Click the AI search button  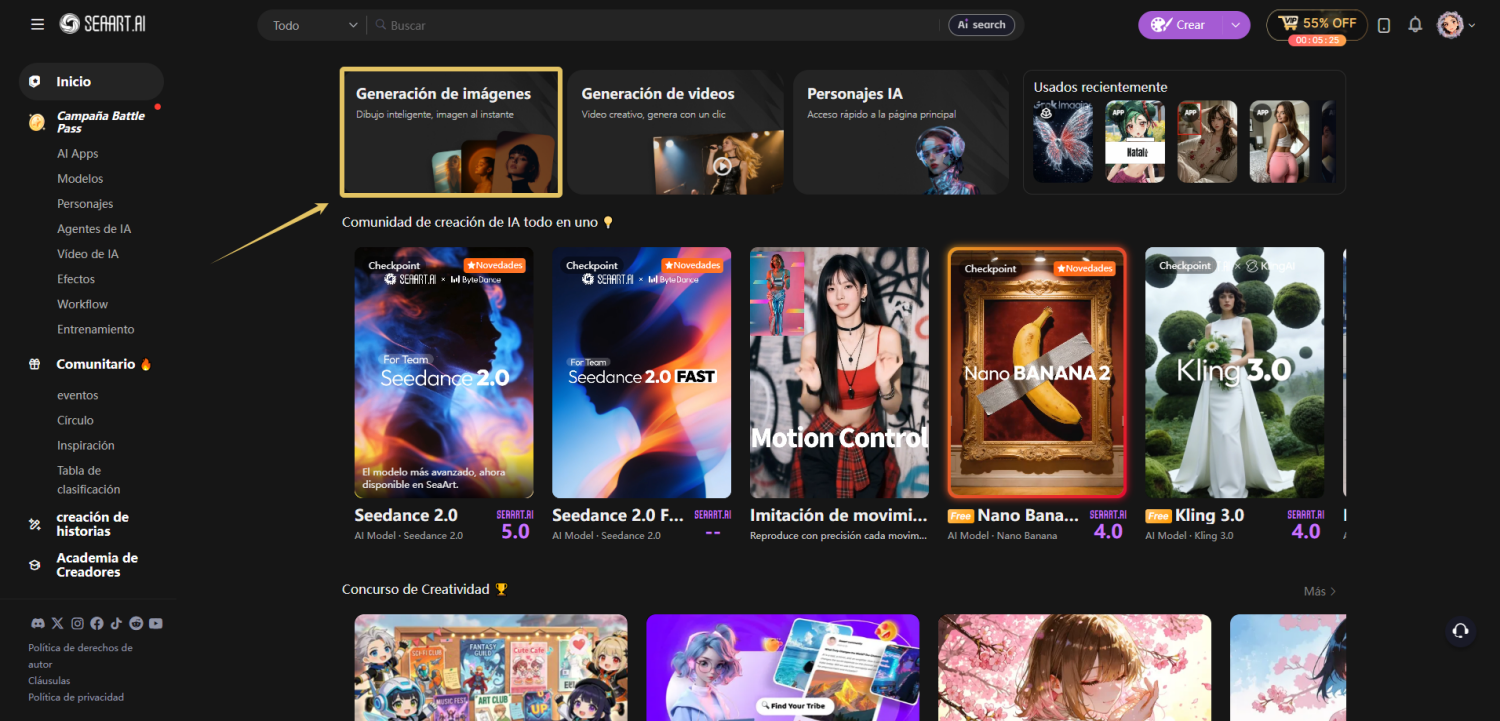[x=981, y=25]
